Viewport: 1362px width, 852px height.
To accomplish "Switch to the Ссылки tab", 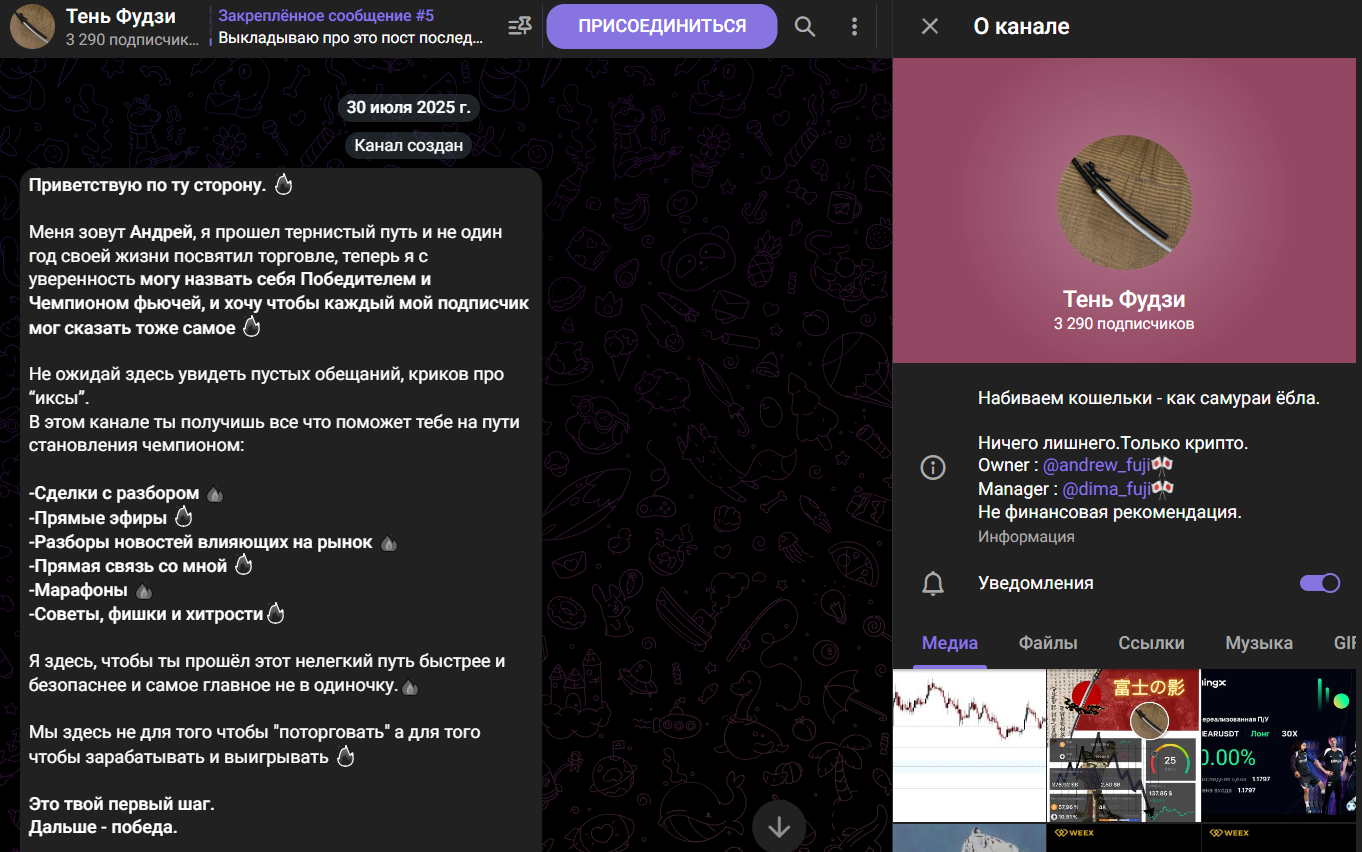I will [1151, 643].
